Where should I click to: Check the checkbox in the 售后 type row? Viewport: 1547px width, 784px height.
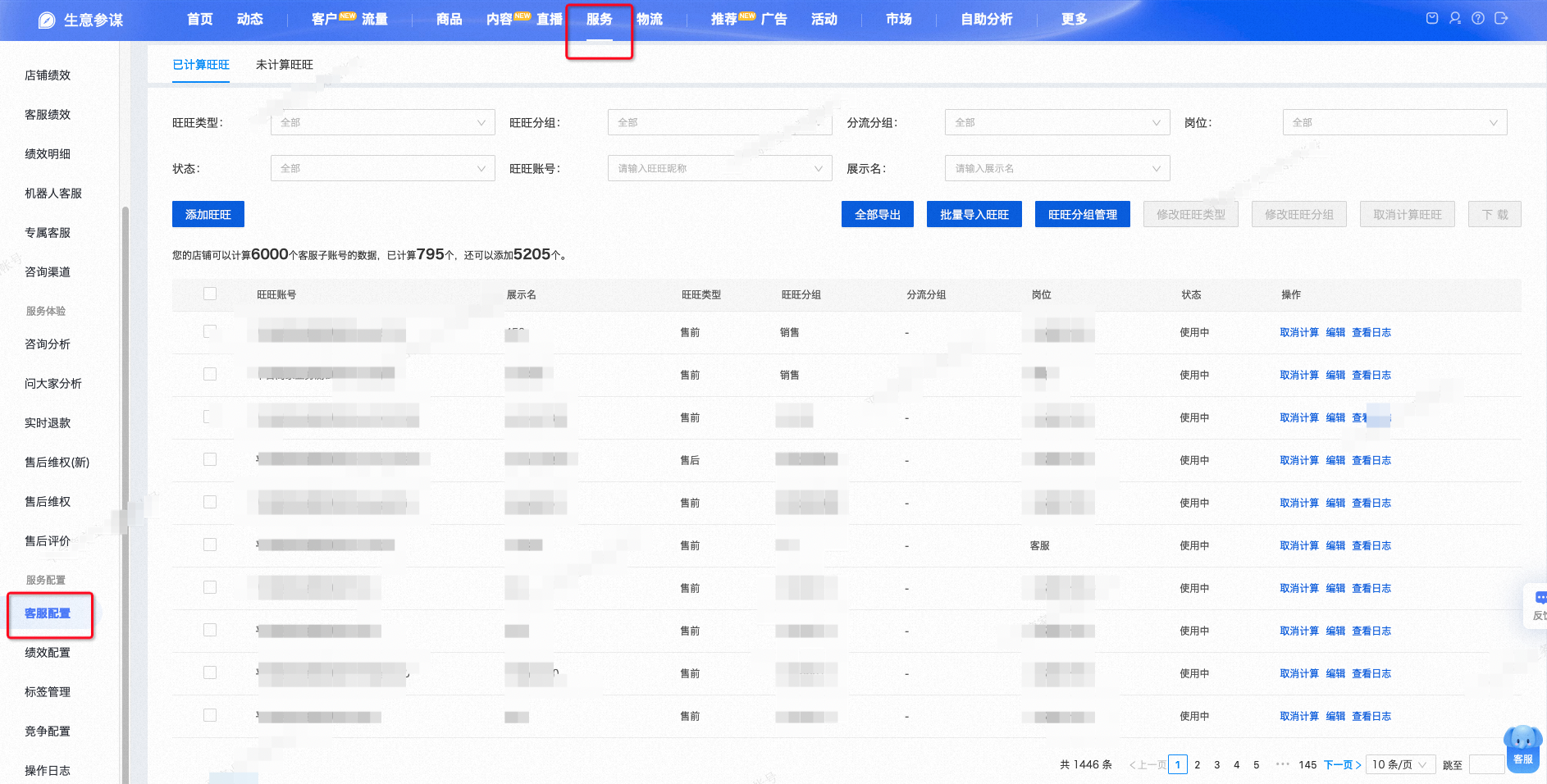[x=210, y=459]
